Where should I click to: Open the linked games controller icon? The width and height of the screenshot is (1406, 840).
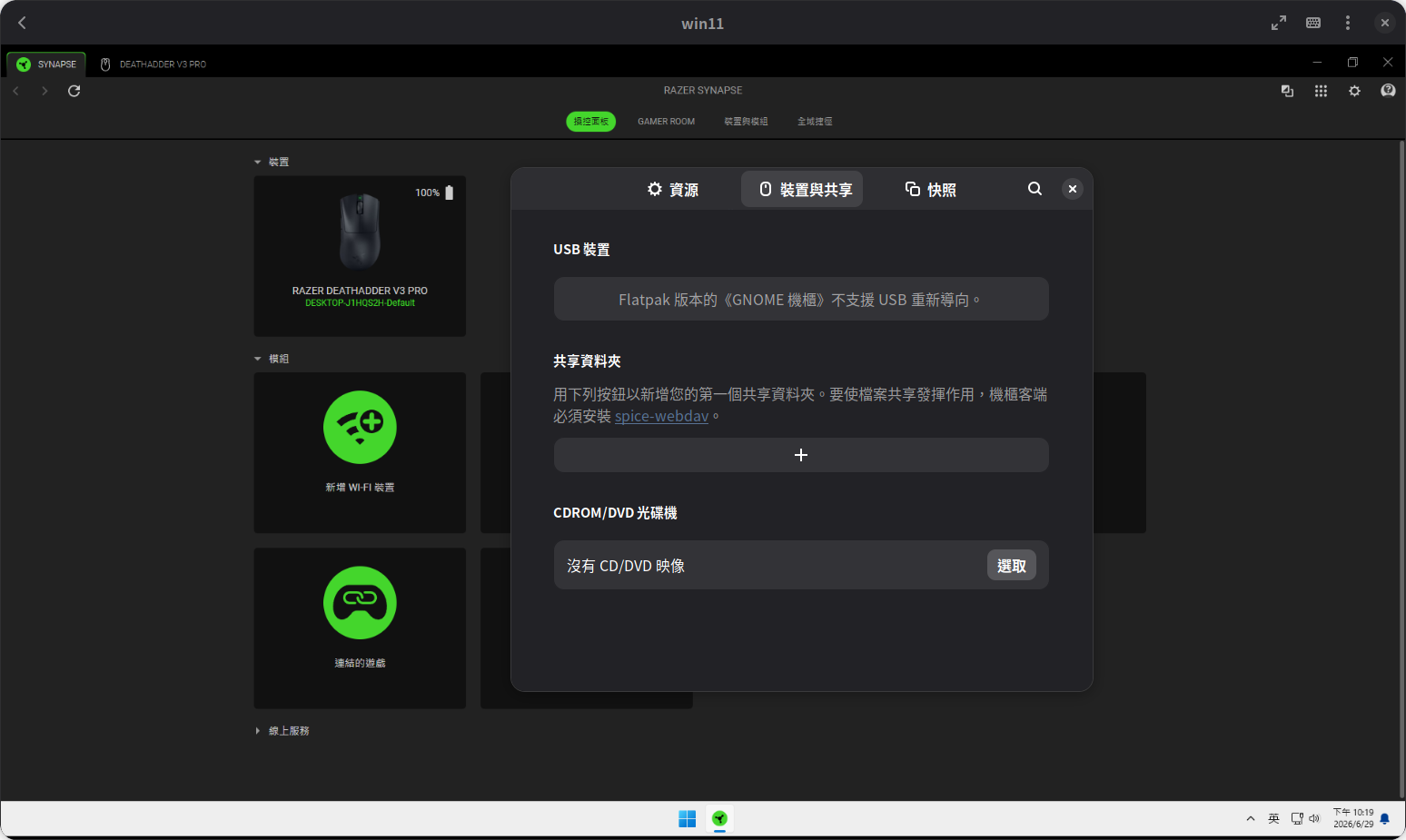point(360,603)
